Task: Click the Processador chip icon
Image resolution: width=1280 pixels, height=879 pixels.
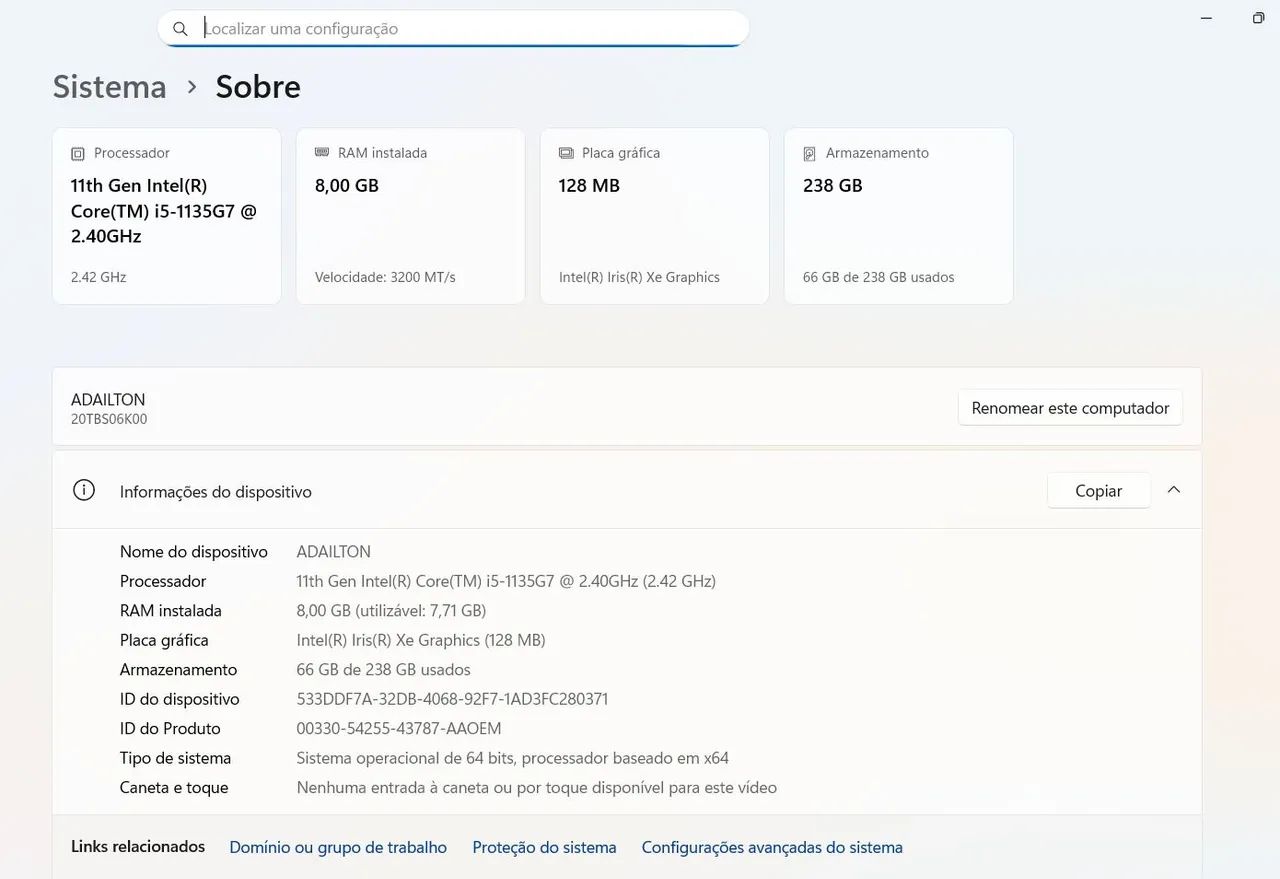Action: tap(78, 154)
